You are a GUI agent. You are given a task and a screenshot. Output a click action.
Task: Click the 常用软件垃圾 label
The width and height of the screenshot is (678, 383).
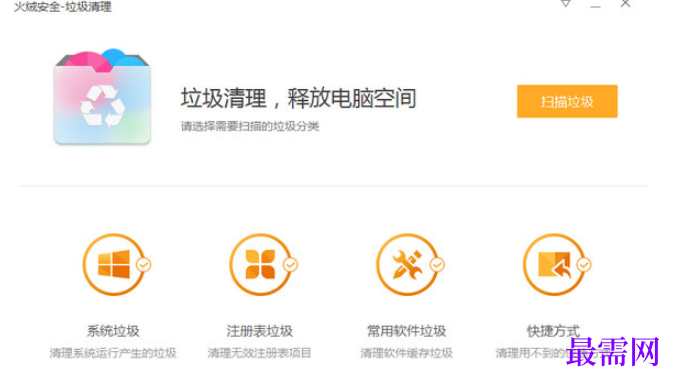click(406, 331)
